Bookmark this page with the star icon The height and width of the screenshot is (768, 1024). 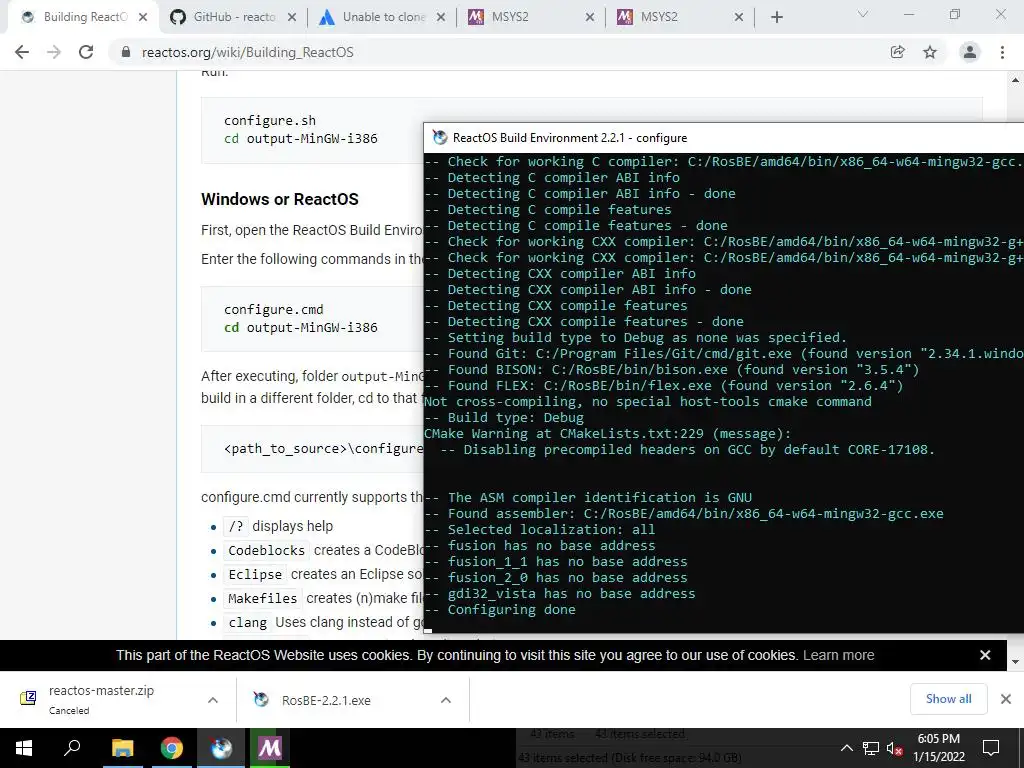[x=930, y=52]
